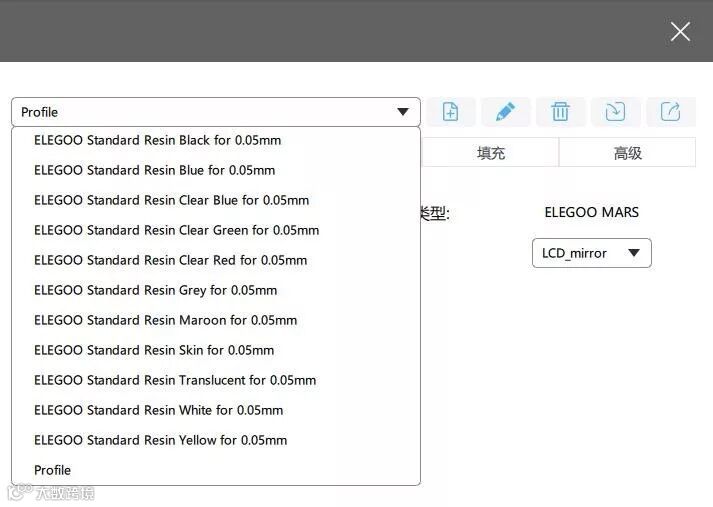Select ELEGOO Standard Resin Skin for 0.05mm
The width and height of the screenshot is (713, 507).
pyautogui.click(x=216, y=350)
